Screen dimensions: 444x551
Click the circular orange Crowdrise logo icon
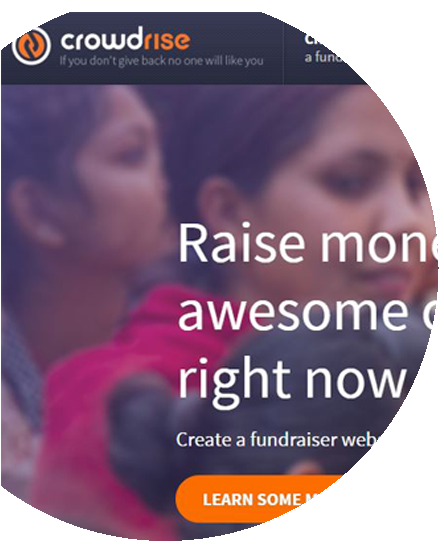click(31, 45)
